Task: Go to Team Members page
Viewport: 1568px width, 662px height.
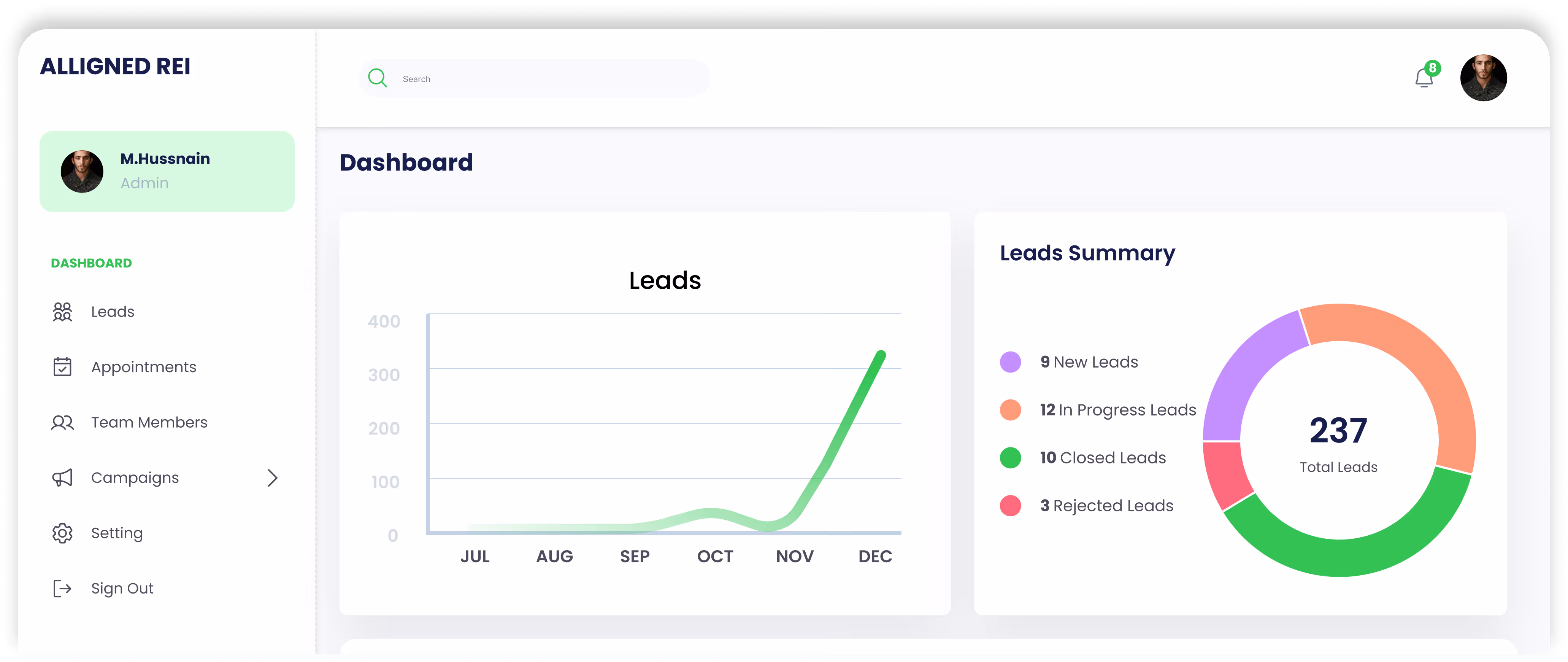Action: pyautogui.click(x=149, y=422)
